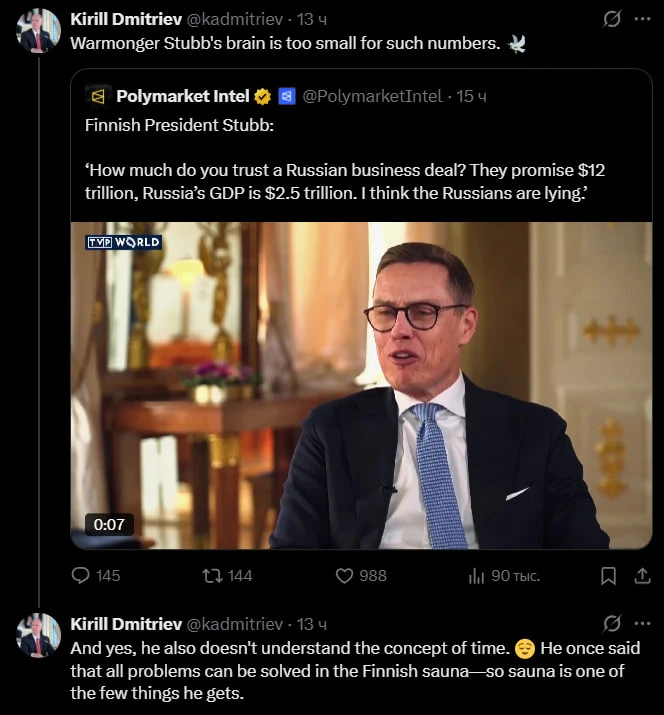The height and width of the screenshot is (715, 664).
Task: Click Grok icon on the sauna tweet
Action: click(612, 623)
